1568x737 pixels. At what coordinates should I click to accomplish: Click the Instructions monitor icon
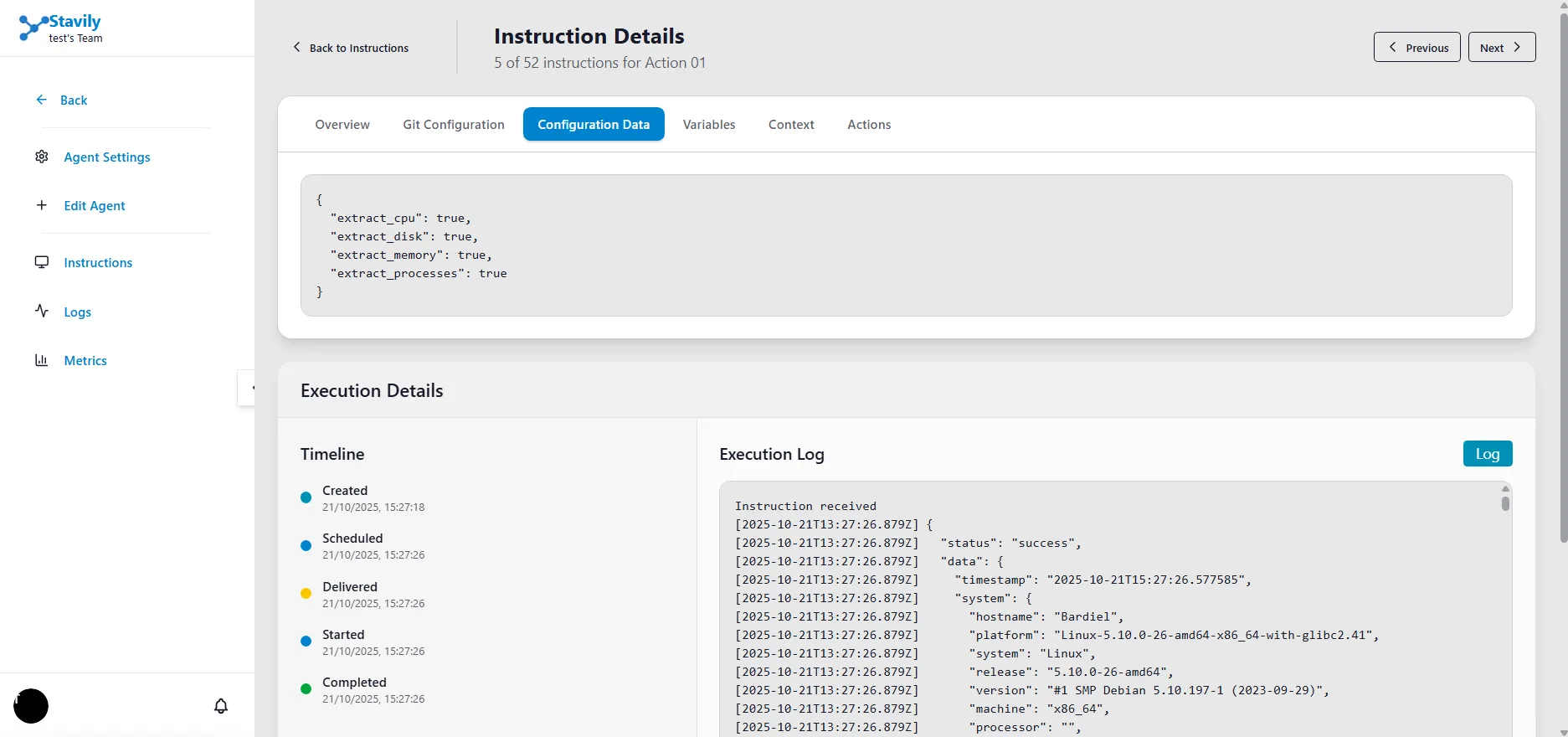pos(42,262)
